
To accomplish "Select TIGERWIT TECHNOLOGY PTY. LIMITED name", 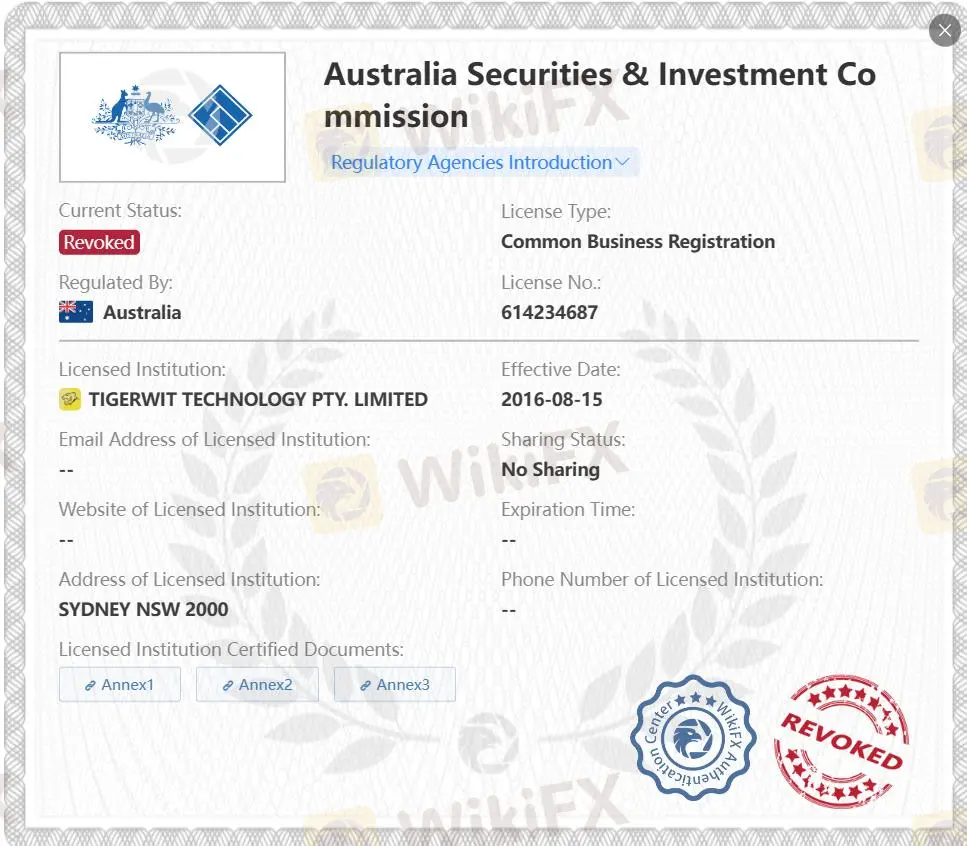I will pos(258,399).
